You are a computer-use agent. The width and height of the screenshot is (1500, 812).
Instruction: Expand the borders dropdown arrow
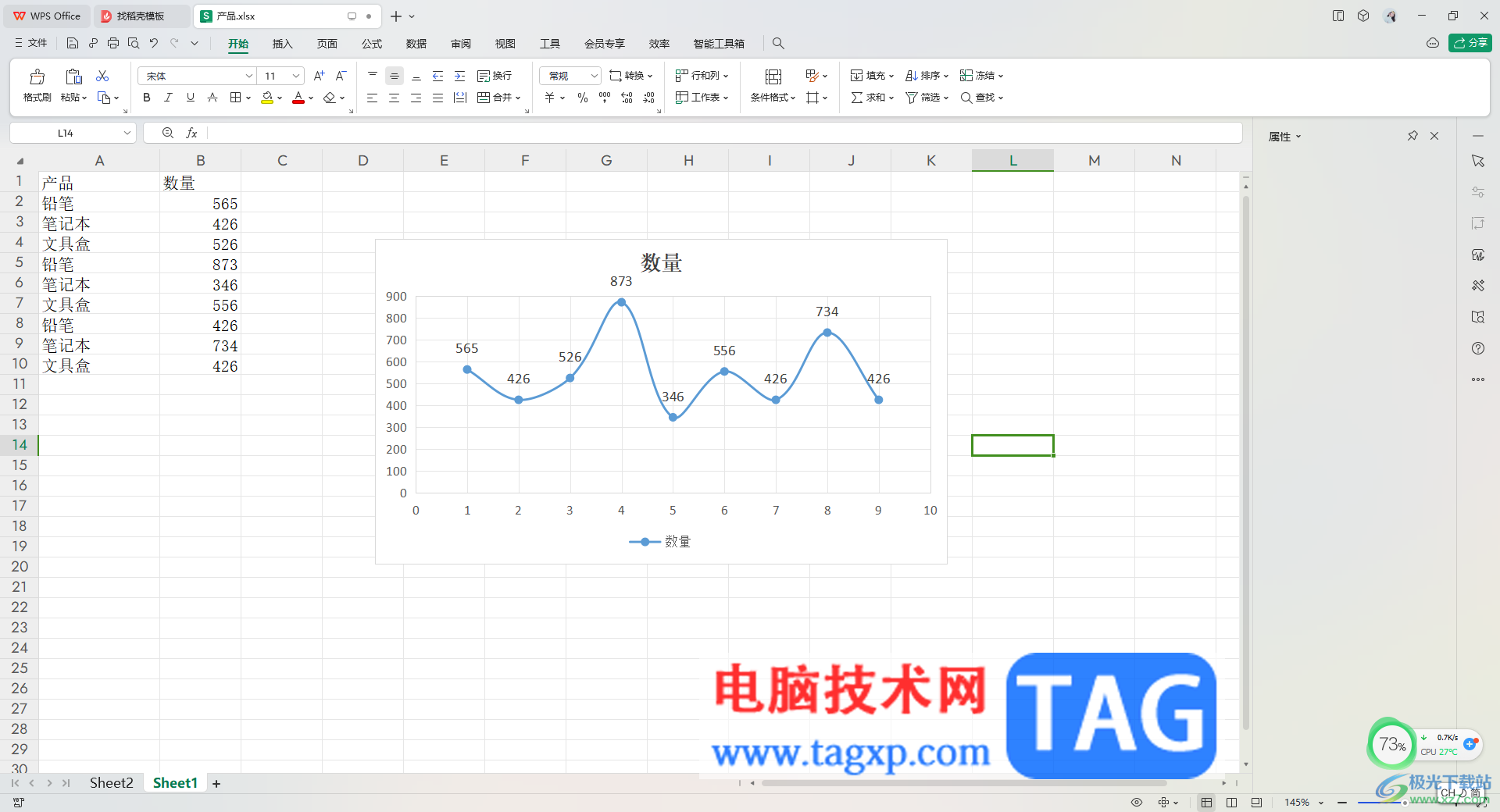pyautogui.click(x=248, y=98)
